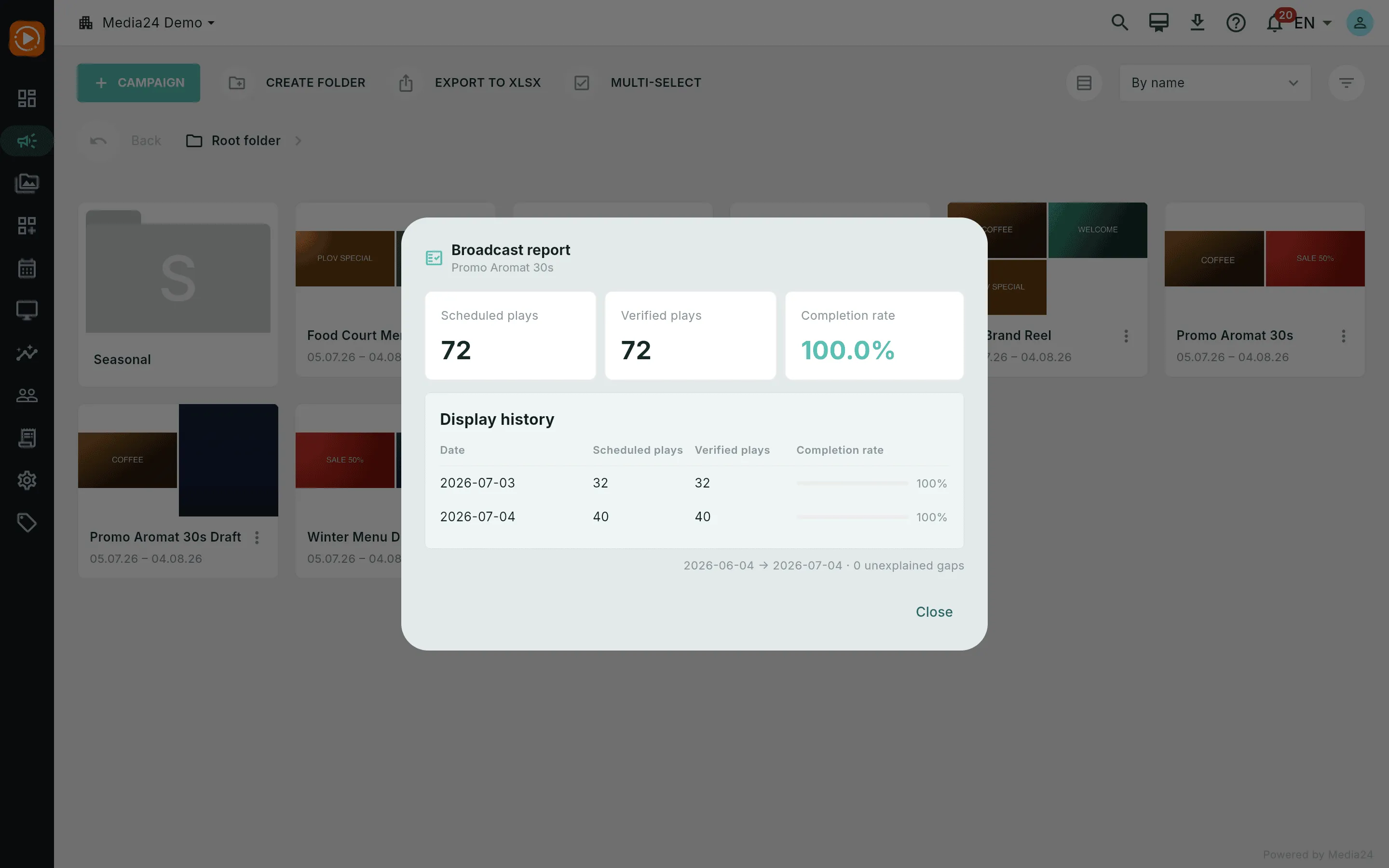Open Promo Aromat 30s Draft options menu
Screen dimensions: 1389x868
(x=257, y=537)
